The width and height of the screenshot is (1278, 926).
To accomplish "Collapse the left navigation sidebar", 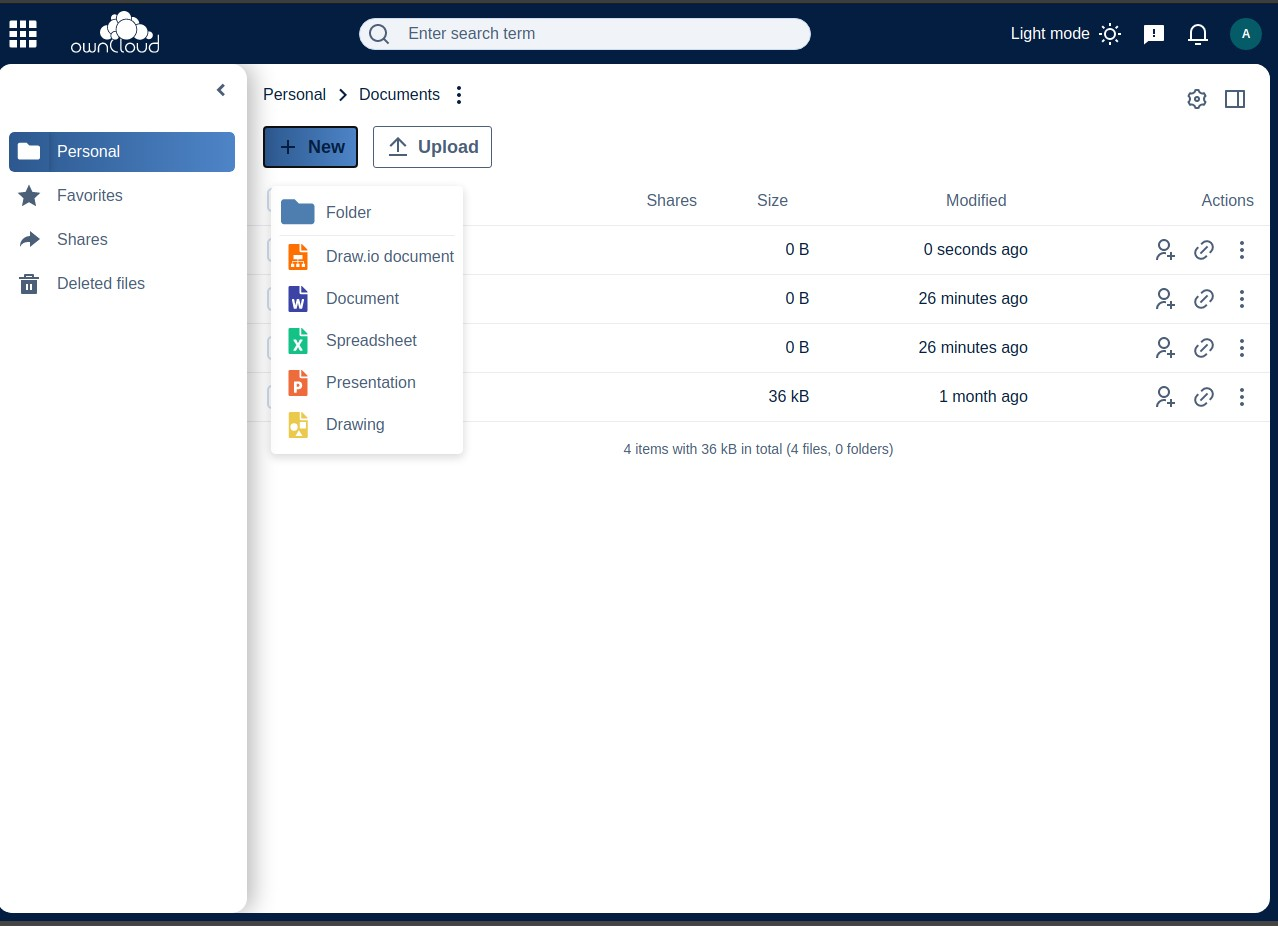I will [221, 90].
